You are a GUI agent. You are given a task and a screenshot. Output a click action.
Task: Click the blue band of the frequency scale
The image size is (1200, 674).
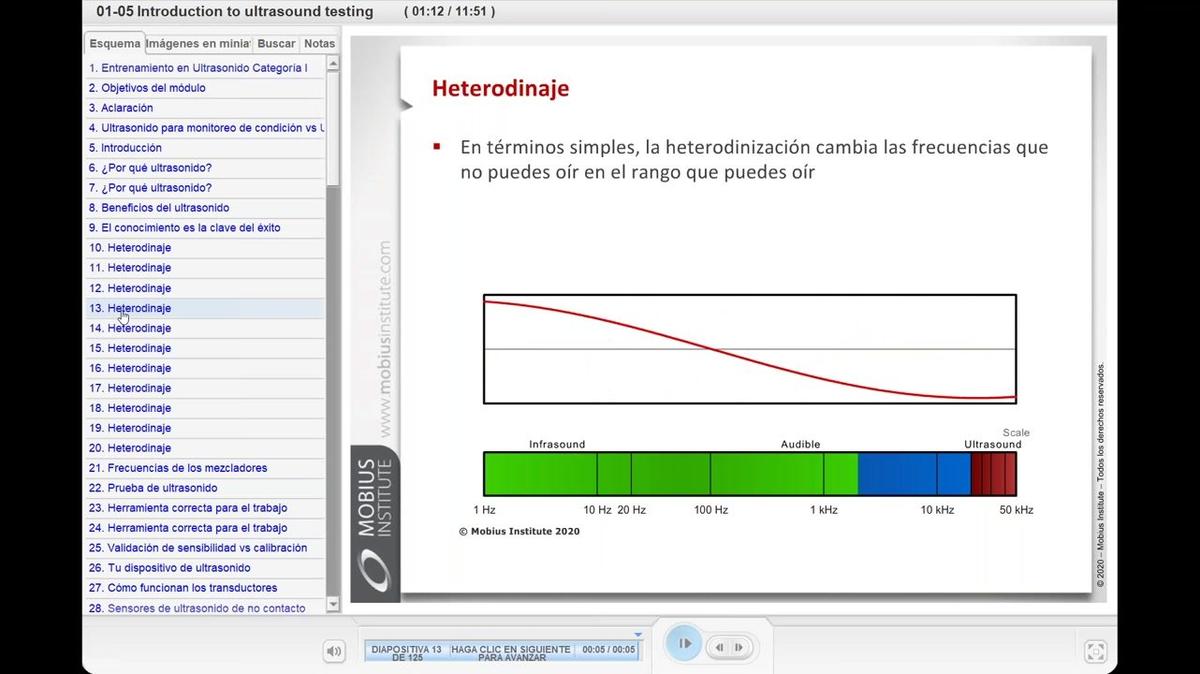click(914, 474)
